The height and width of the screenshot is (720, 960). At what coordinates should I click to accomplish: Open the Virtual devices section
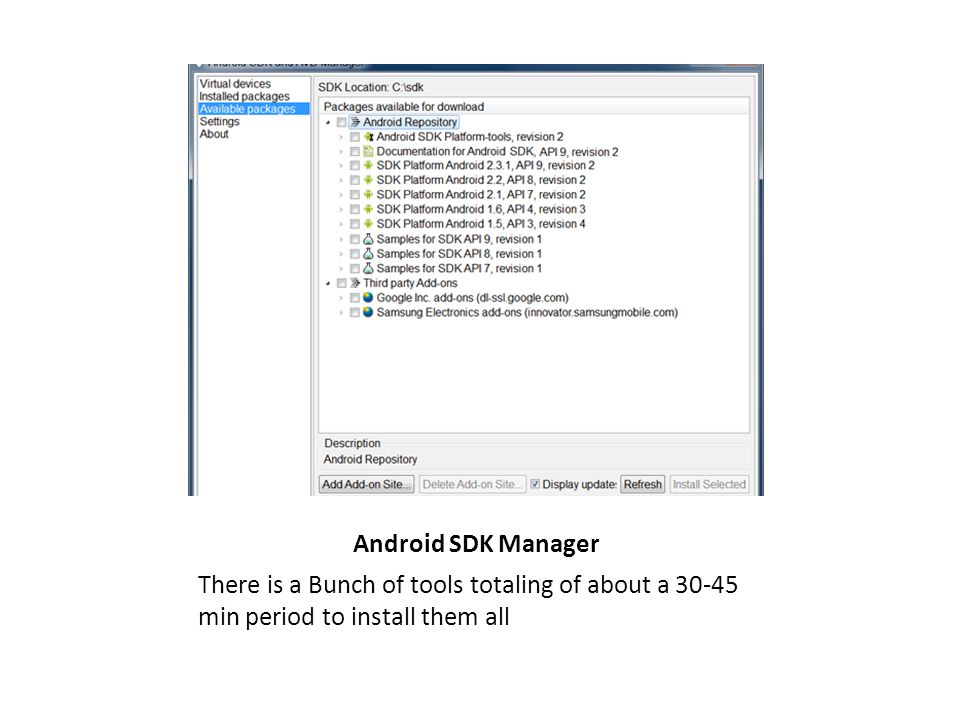[235, 83]
